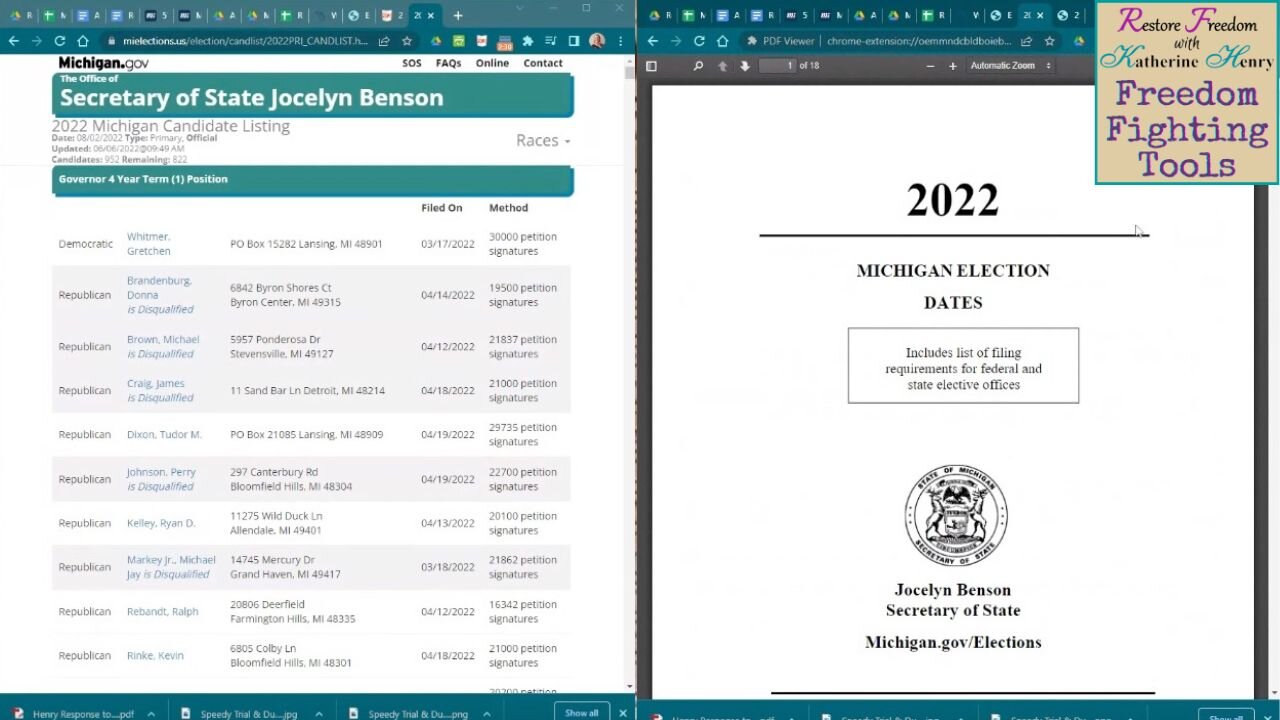Viewport: 1280px width, 720px height.
Task: Bookmark the PDF viewer page
Action: coord(1050,41)
